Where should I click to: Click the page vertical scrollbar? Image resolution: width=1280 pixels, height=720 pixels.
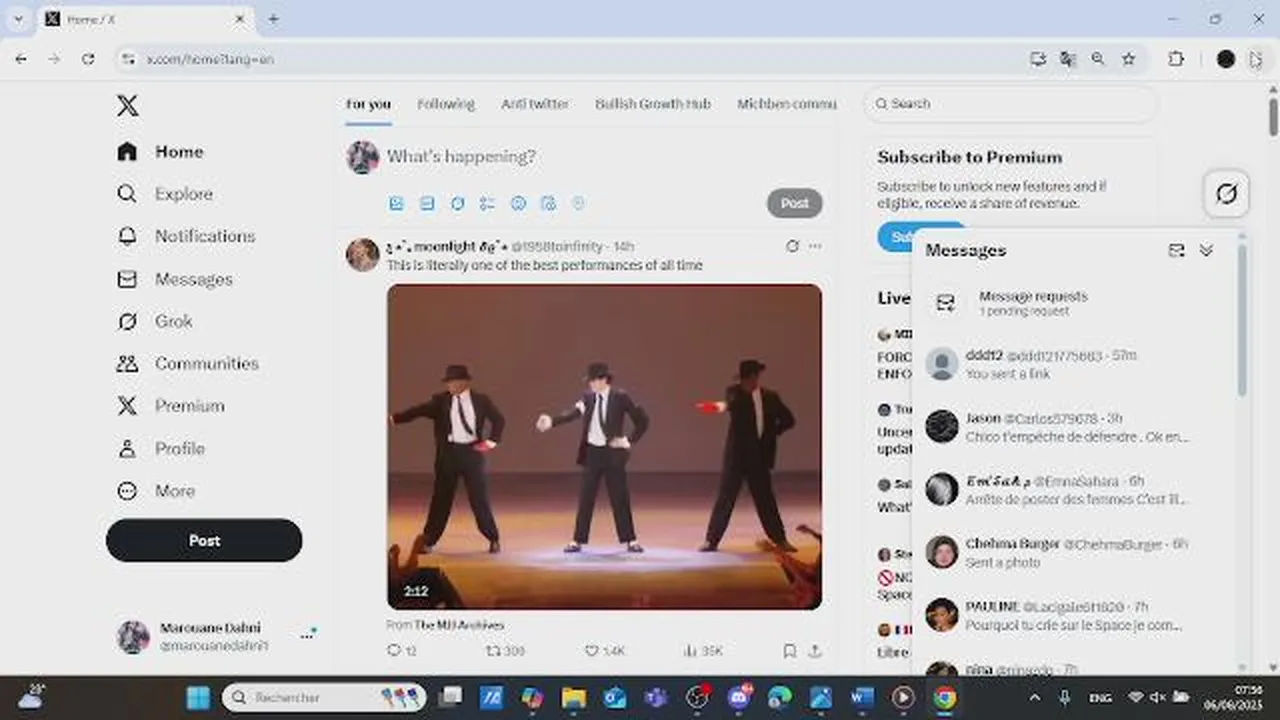click(1272, 117)
